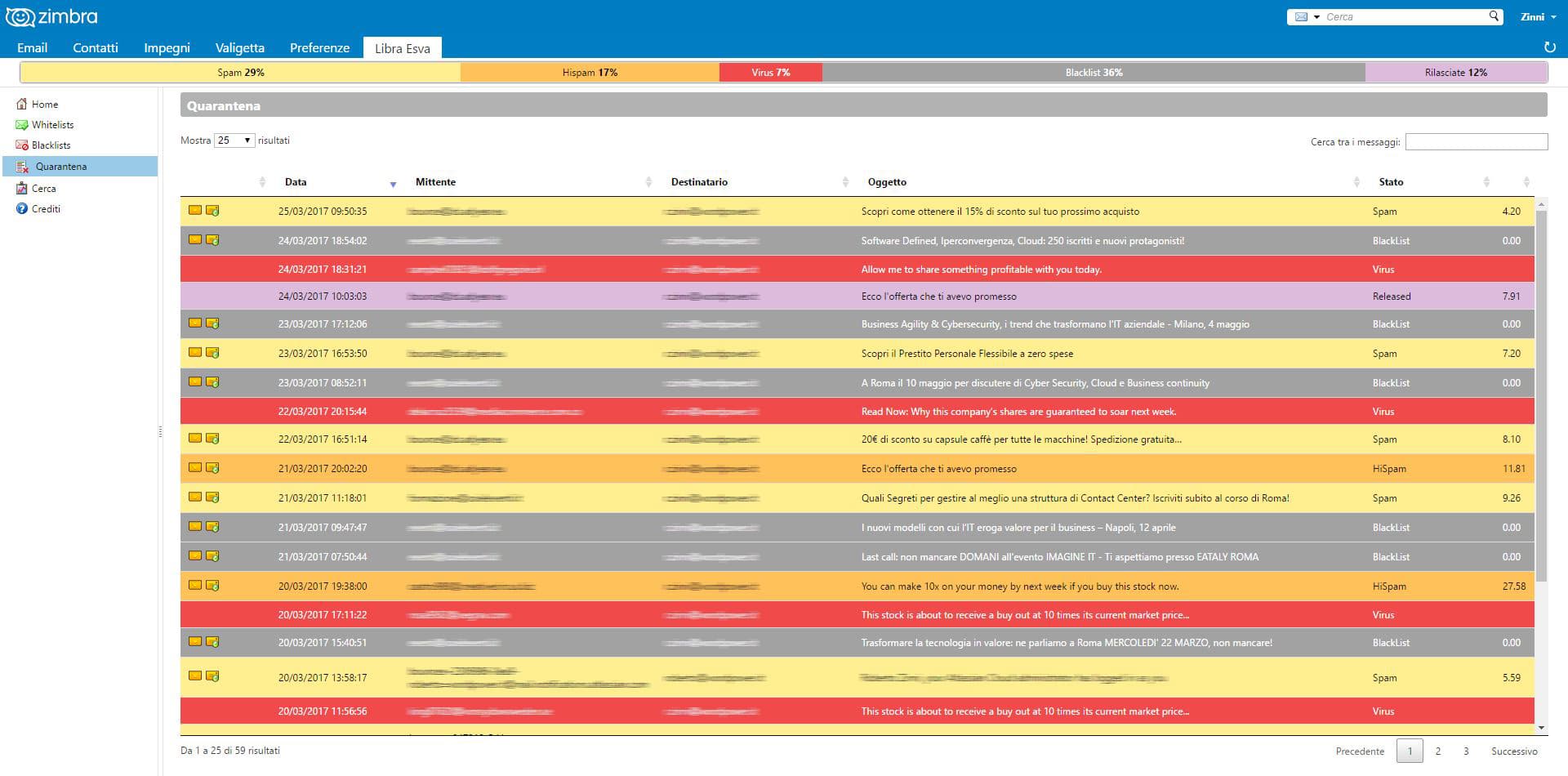The image size is (1568, 776).
Task: Click the green-badge envelope icon in the 22/03/2017 16:51:14 row
Action: point(212,439)
